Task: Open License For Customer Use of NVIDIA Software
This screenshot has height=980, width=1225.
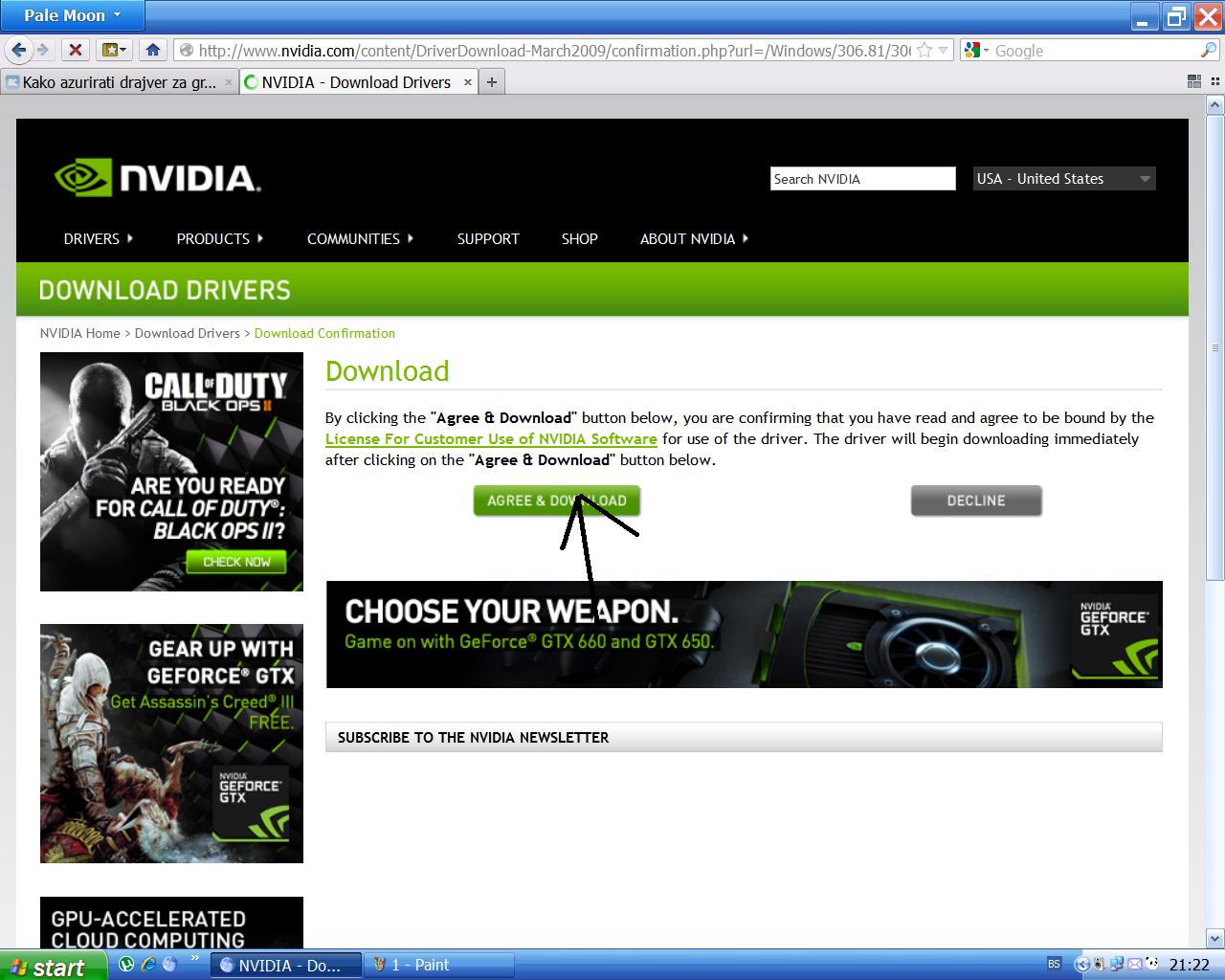Action: point(491,439)
